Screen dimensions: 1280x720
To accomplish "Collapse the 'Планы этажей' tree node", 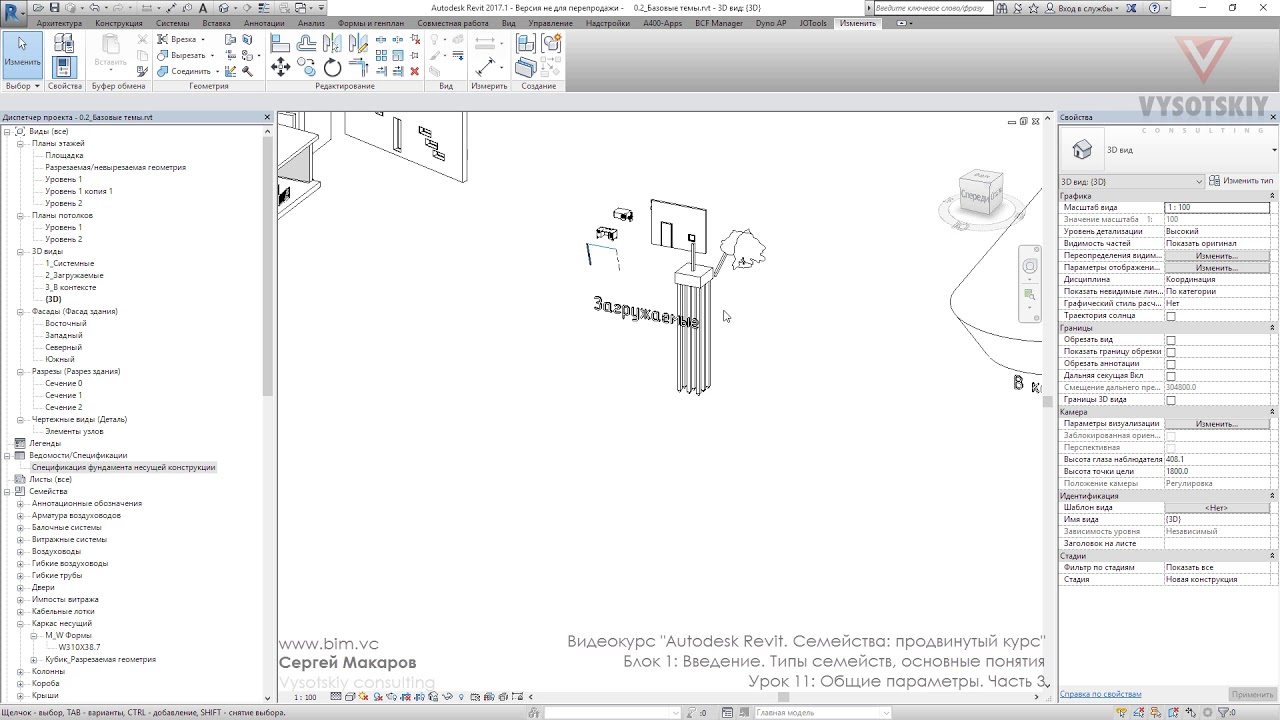I will tap(20, 144).
